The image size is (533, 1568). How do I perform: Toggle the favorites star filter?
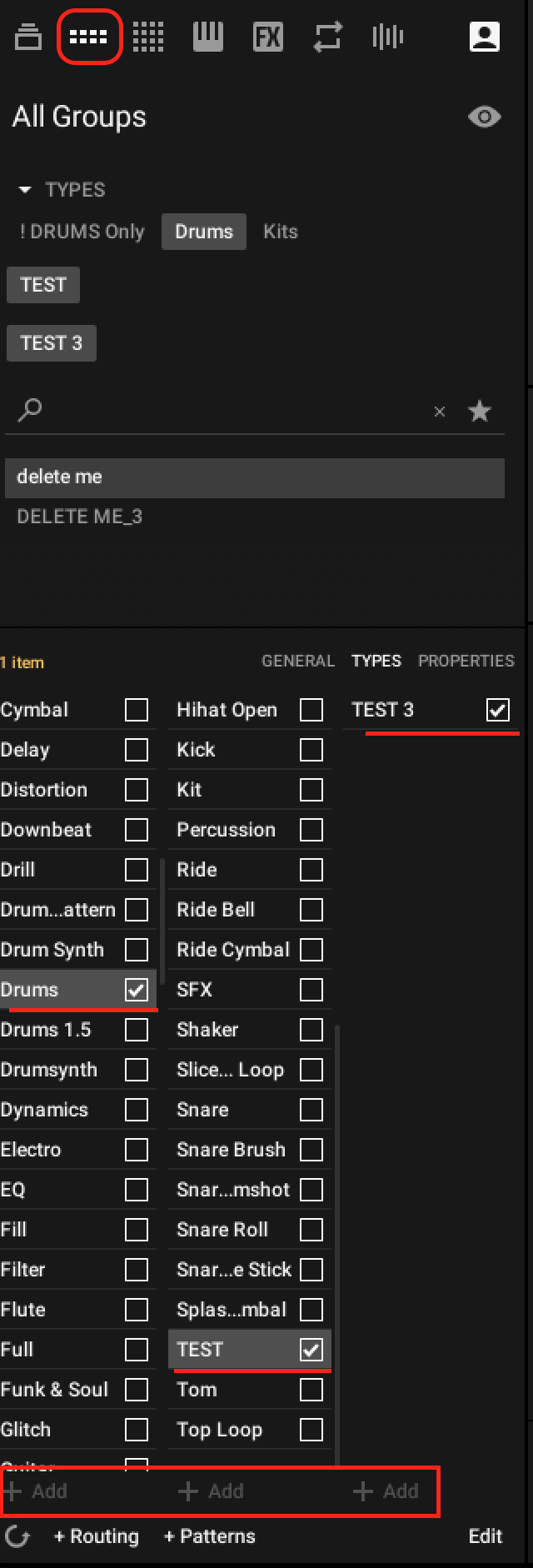point(480,411)
